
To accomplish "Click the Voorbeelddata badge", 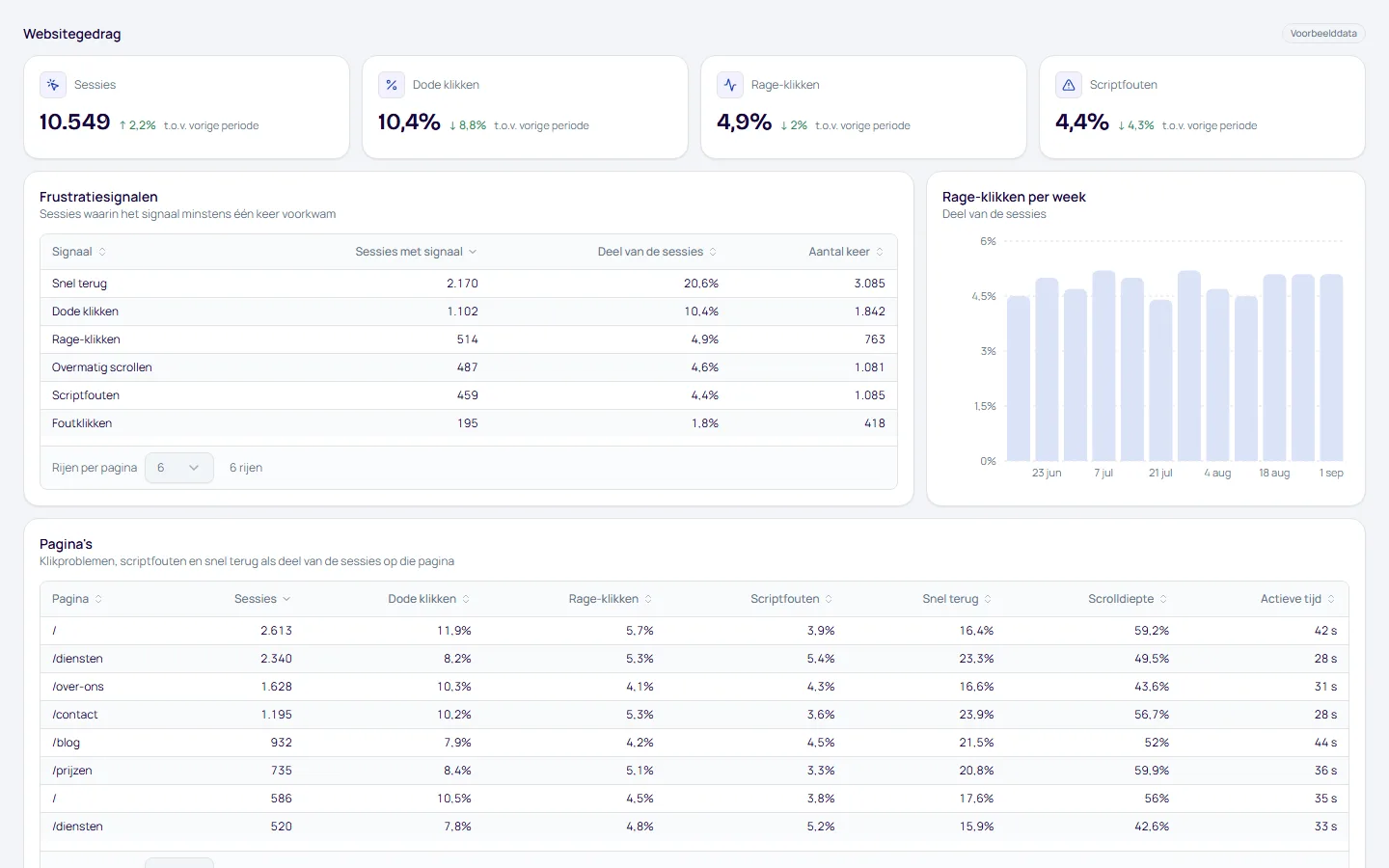I will pyautogui.click(x=1323, y=34).
